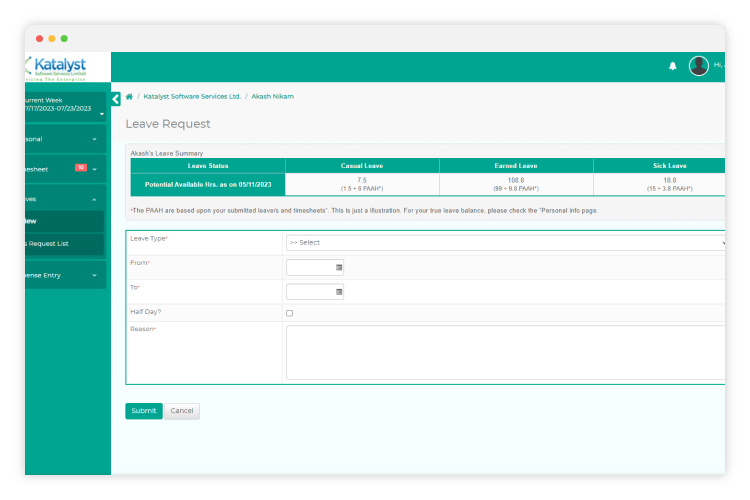Submit the leave request
The height and width of the screenshot is (500, 750).
pyautogui.click(x=143, y=411)
